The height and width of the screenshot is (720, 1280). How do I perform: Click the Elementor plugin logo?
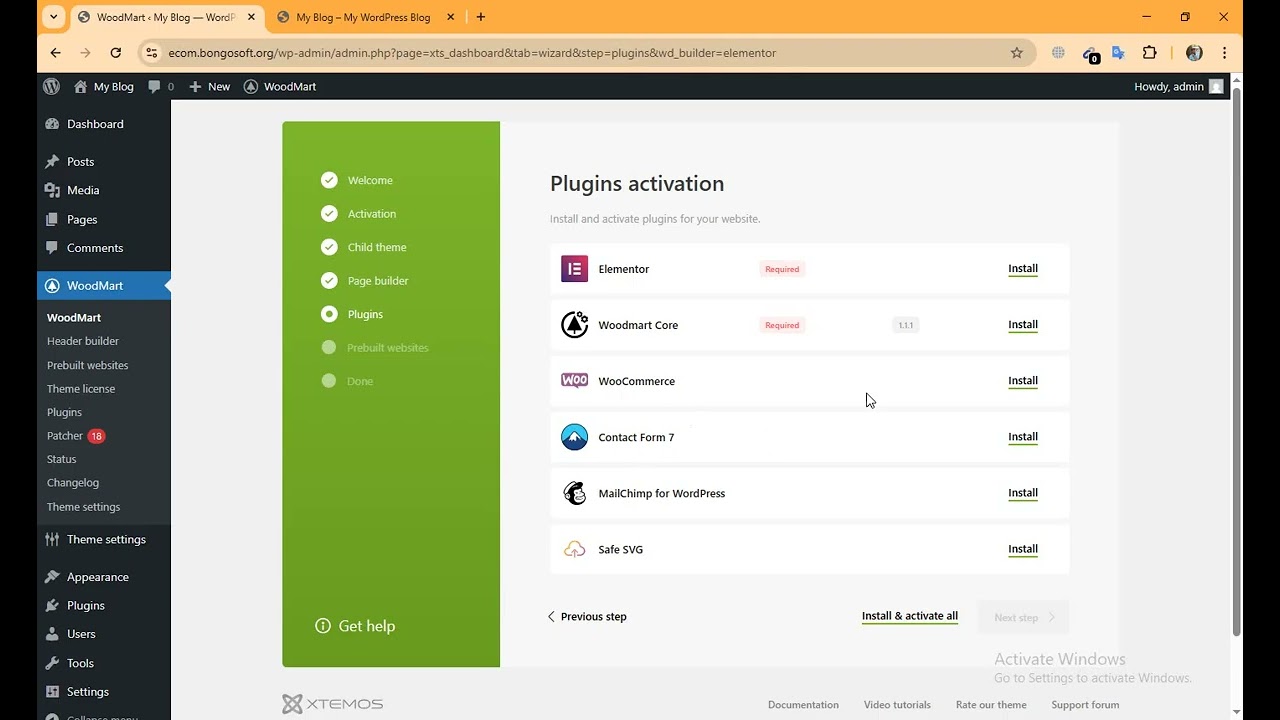(x=575, y=269)
